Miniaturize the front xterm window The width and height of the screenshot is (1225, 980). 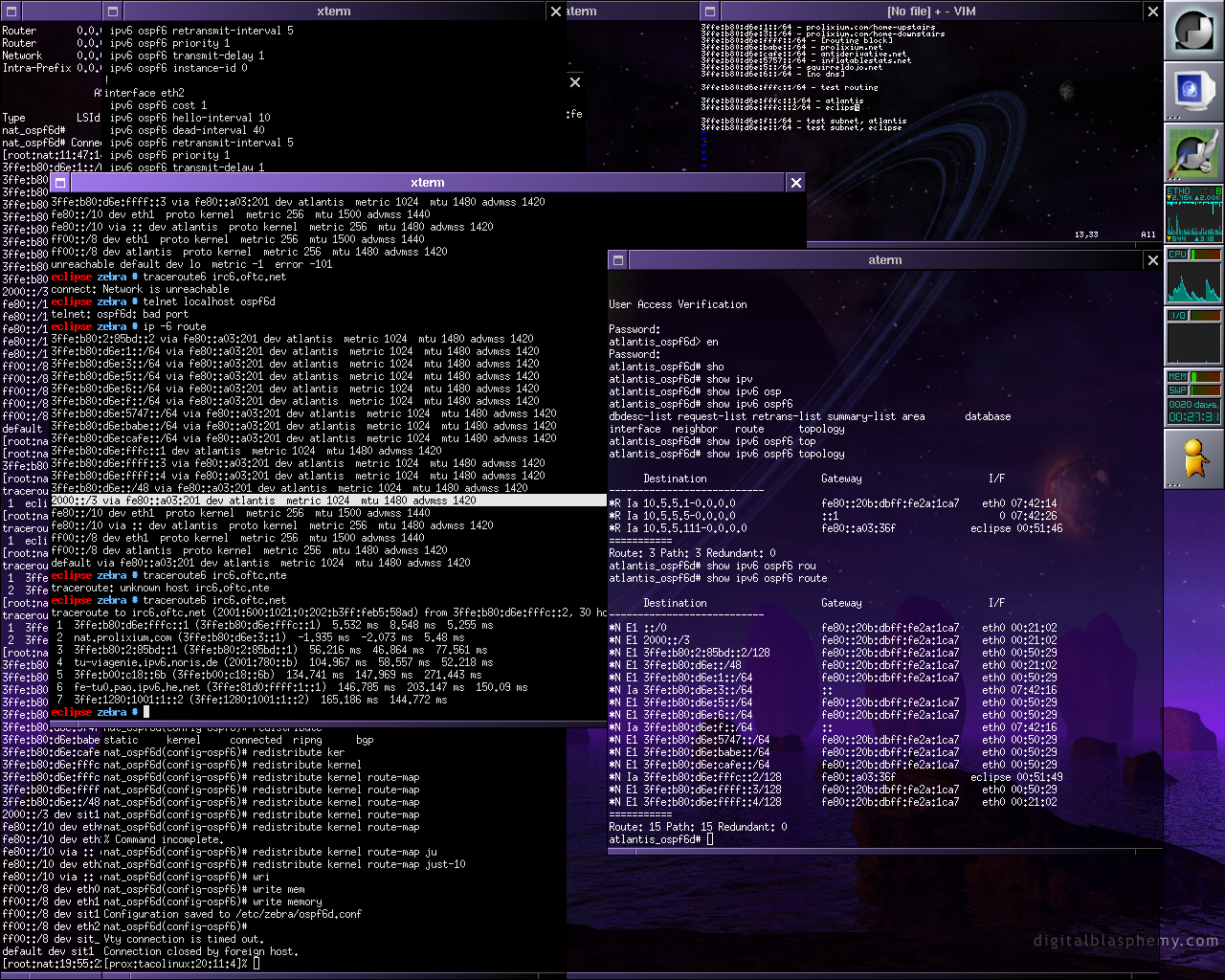tap(59, 183)
